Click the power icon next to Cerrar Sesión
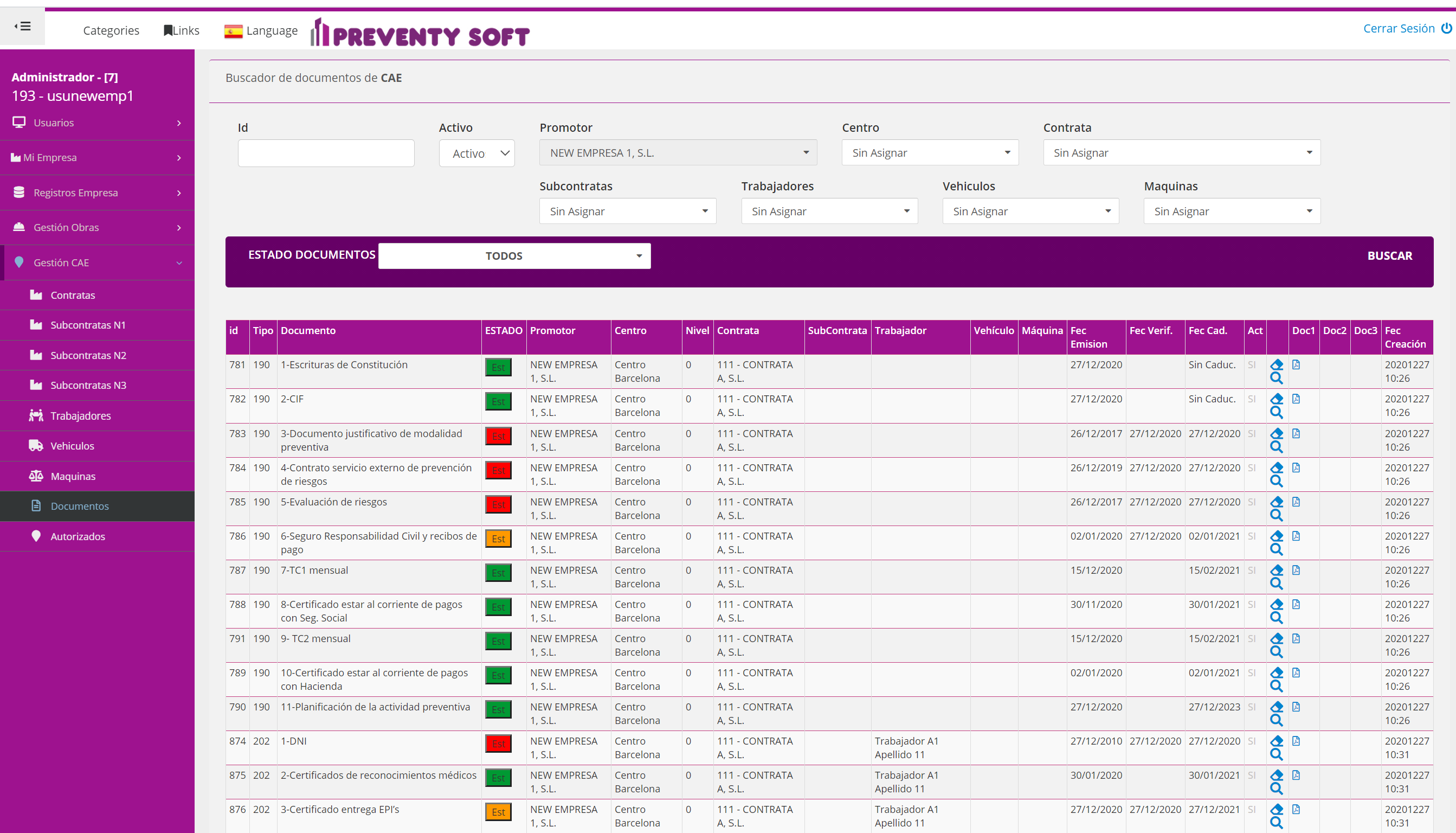This screenshot has height=833, width=1456. [x=1446, y=28]
